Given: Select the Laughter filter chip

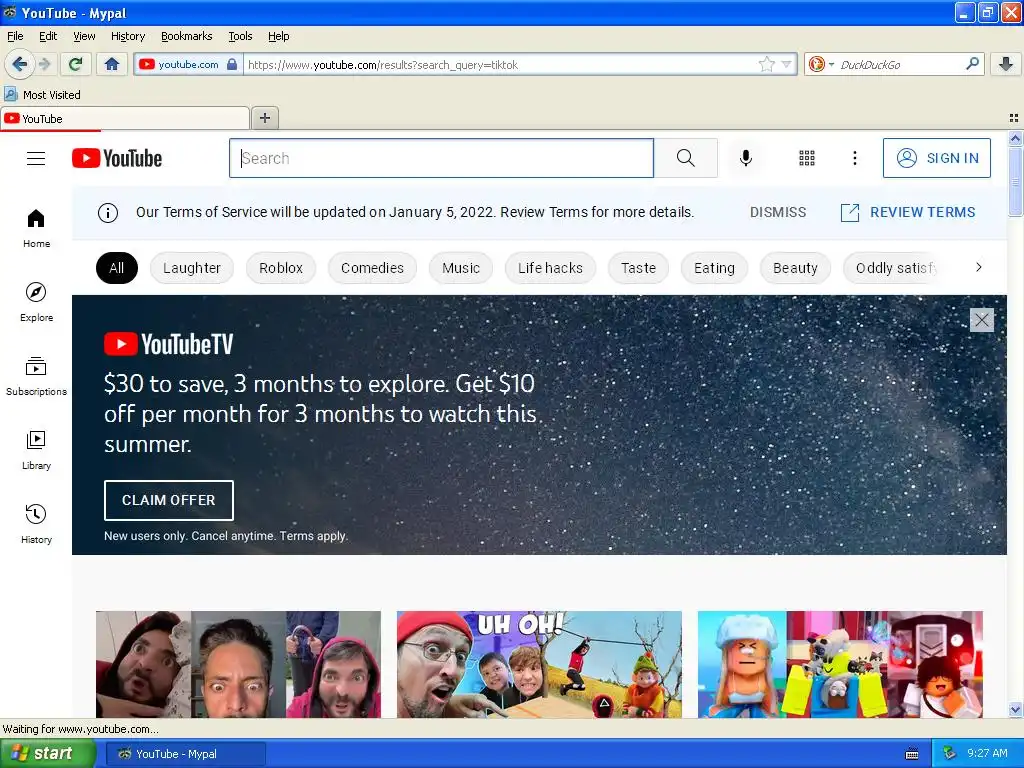Looking at the screenshot, I should [192, 268].
